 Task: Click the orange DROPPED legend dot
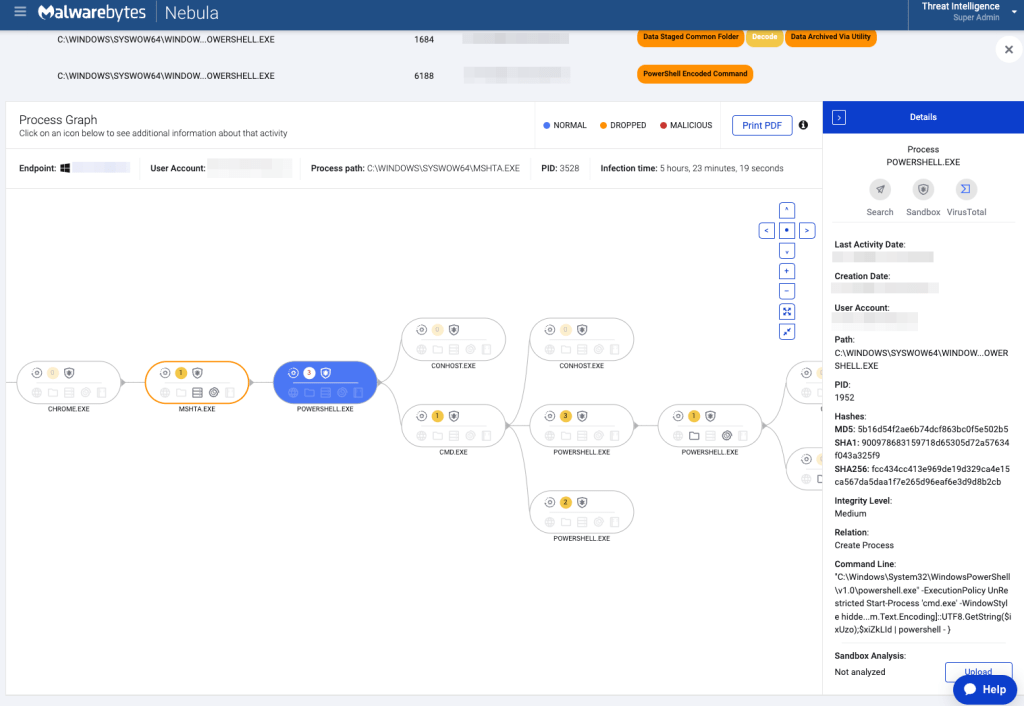point(603,125)
